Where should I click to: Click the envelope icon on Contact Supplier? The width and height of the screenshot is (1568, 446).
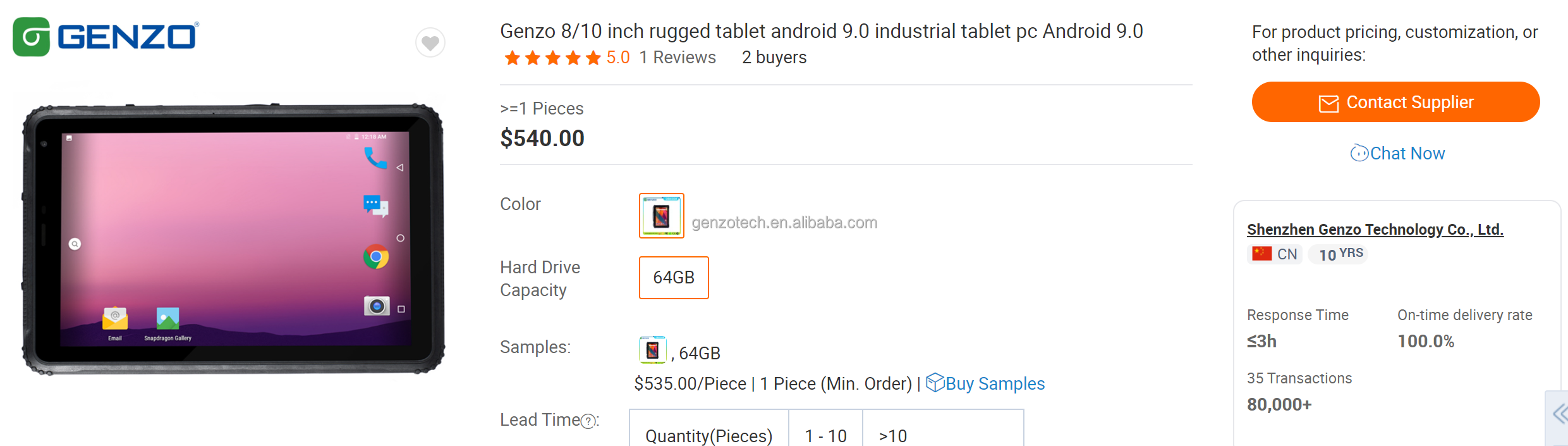[x=1328, y=103]
